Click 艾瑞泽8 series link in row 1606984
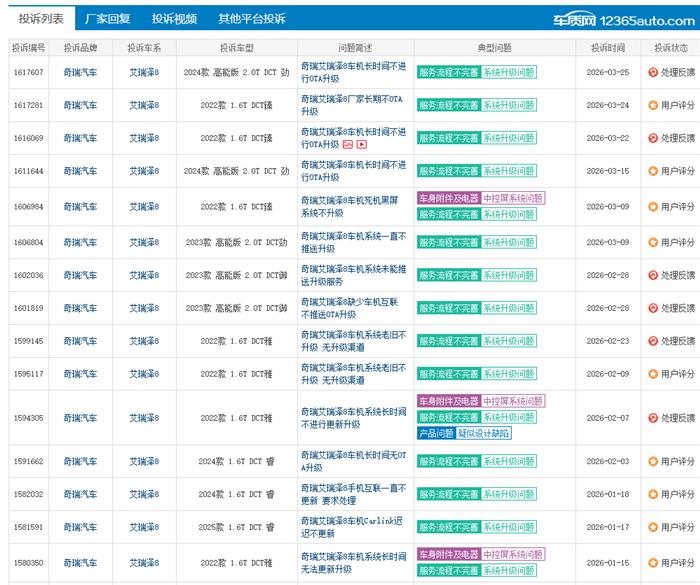 coord(144,207)
